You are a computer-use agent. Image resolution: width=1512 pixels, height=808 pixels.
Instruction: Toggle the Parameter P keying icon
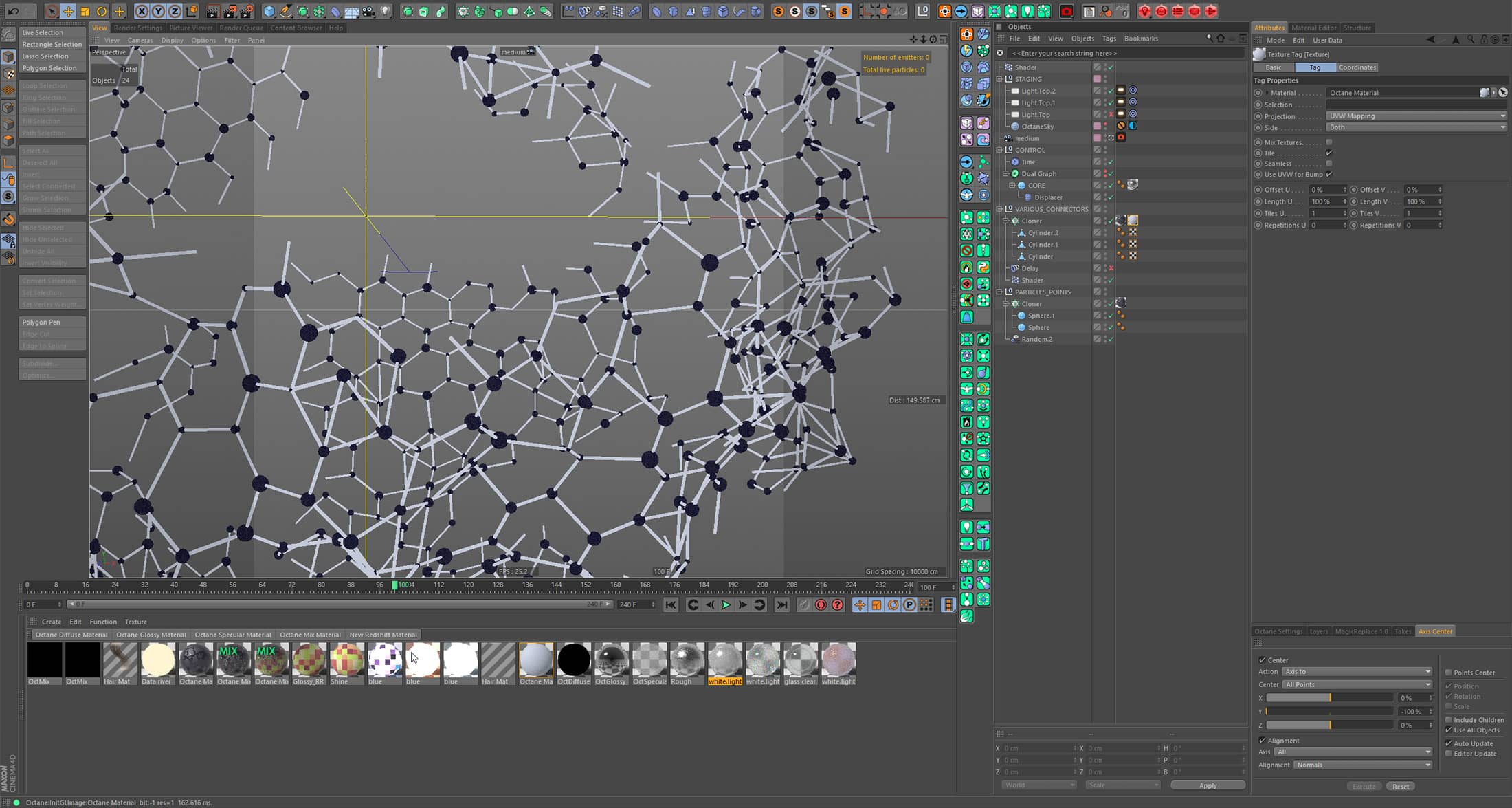point(909,604)
